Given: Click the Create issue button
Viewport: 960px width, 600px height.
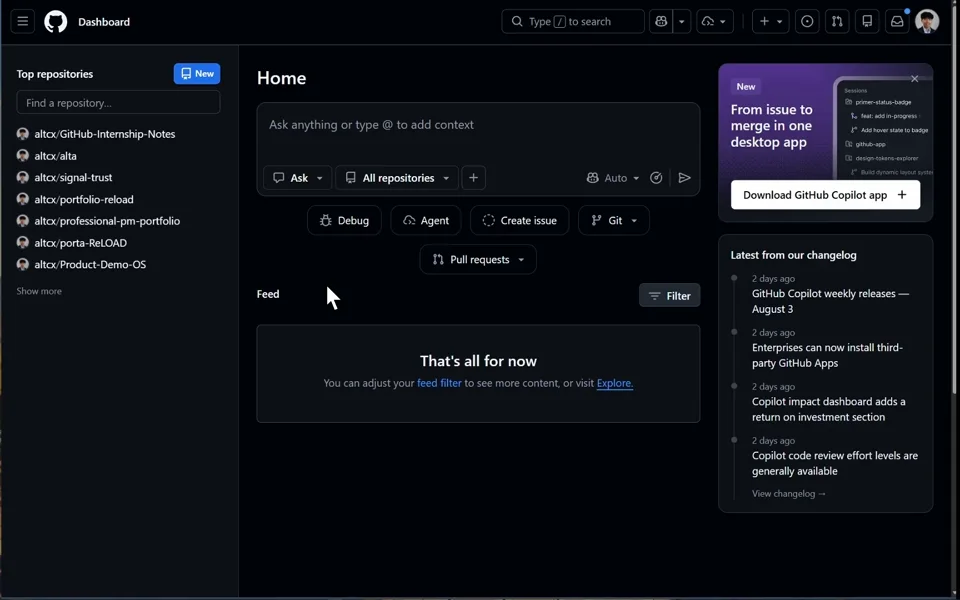Looking at the screenshot, I should (519, 220).
